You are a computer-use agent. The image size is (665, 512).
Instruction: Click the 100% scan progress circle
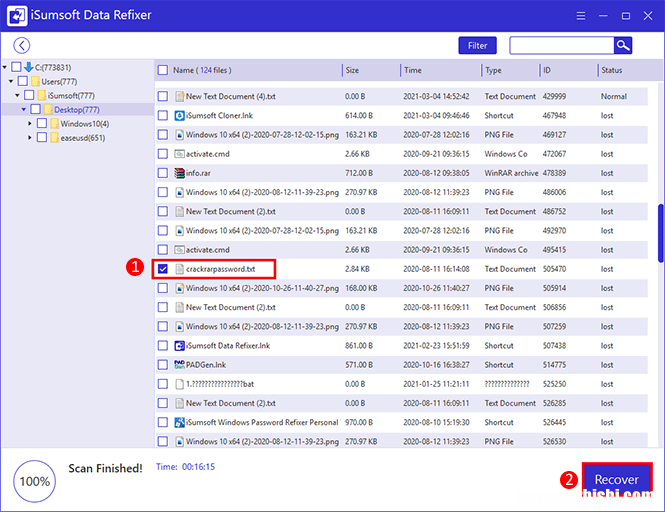[x=34, y=481]
